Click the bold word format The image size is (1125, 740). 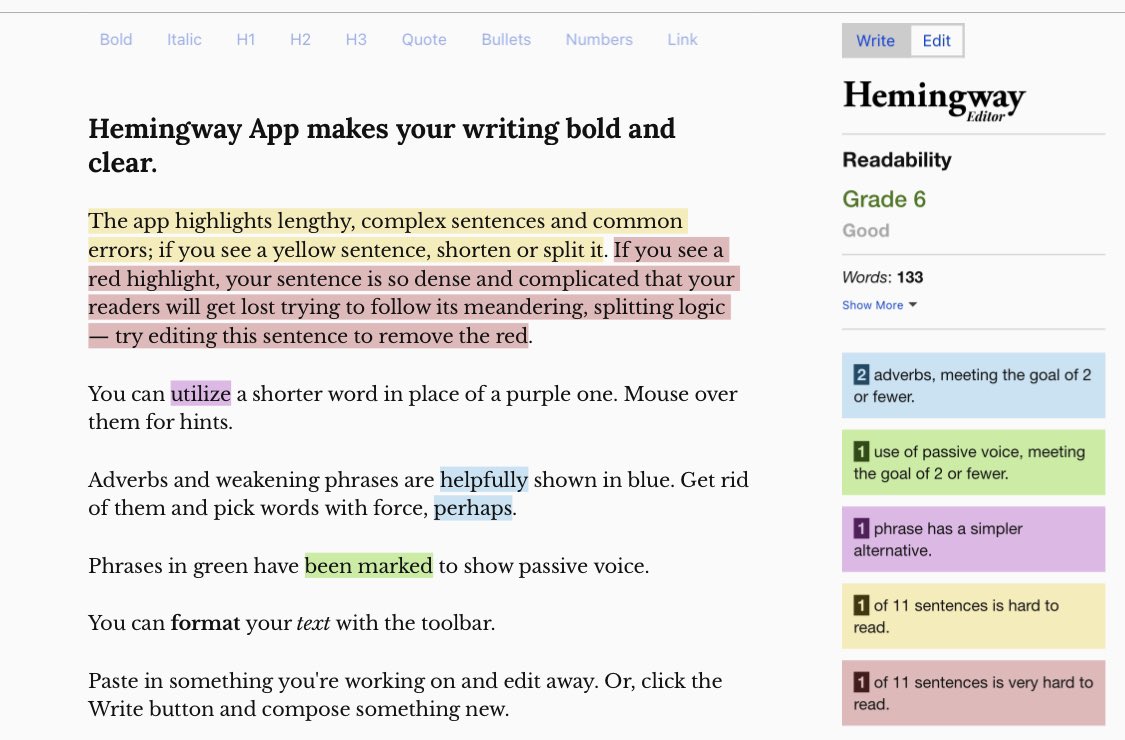point(205,622)
